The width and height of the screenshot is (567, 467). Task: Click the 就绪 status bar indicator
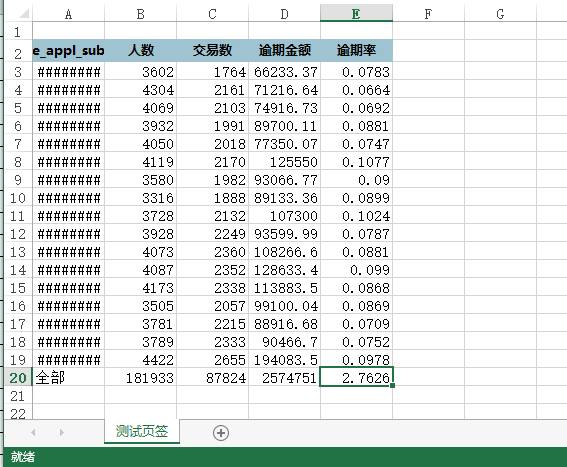pos(23,457)
